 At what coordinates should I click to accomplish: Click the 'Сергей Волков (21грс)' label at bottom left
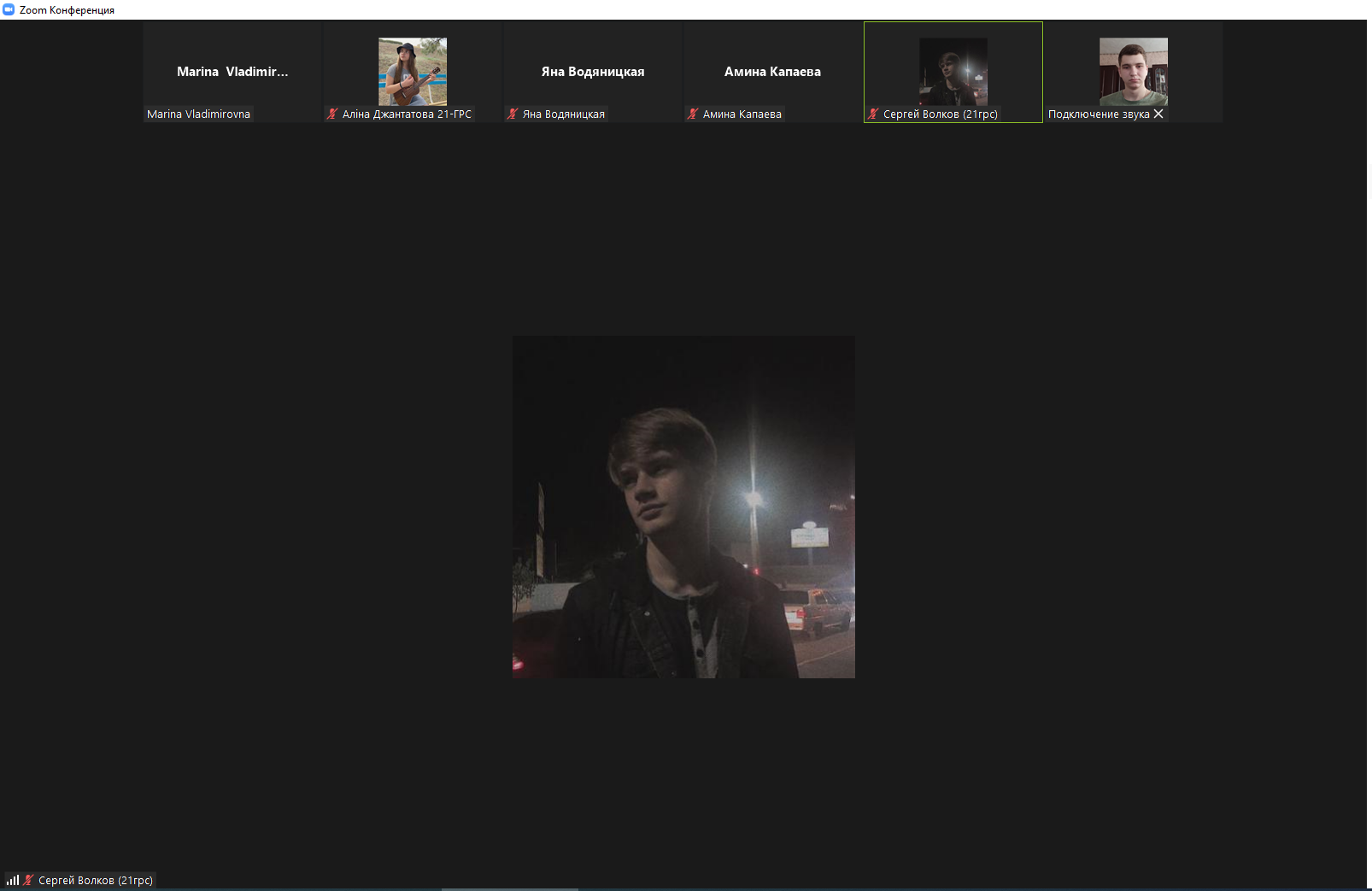point(96,880)
